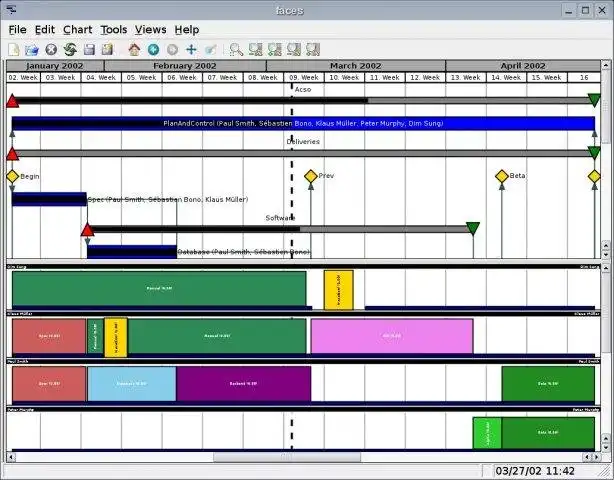
Task: Click the zoom icon just right of magnifying glass
Action: point(256,50)
